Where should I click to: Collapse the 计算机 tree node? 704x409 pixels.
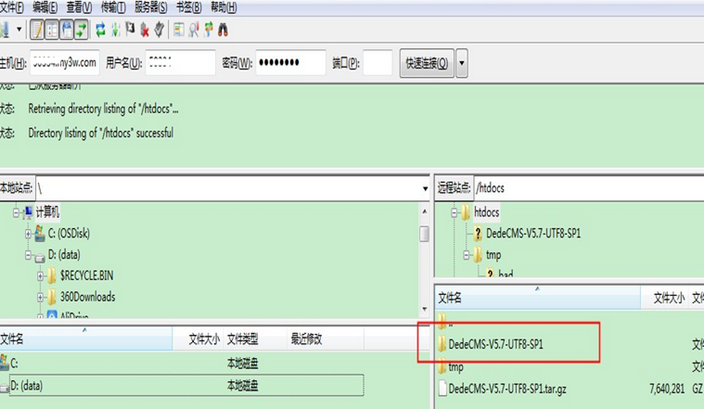(16, 212)
